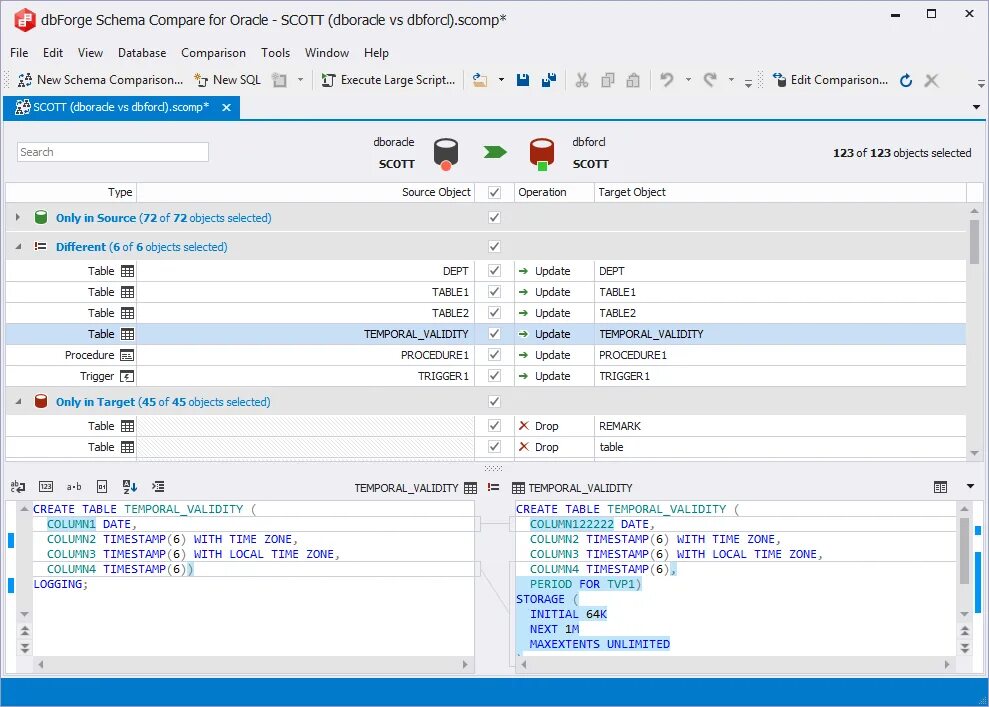
Task: Uncheck the TEMPORAL_VALIDITY row checkbox
Action: (494, 334)
